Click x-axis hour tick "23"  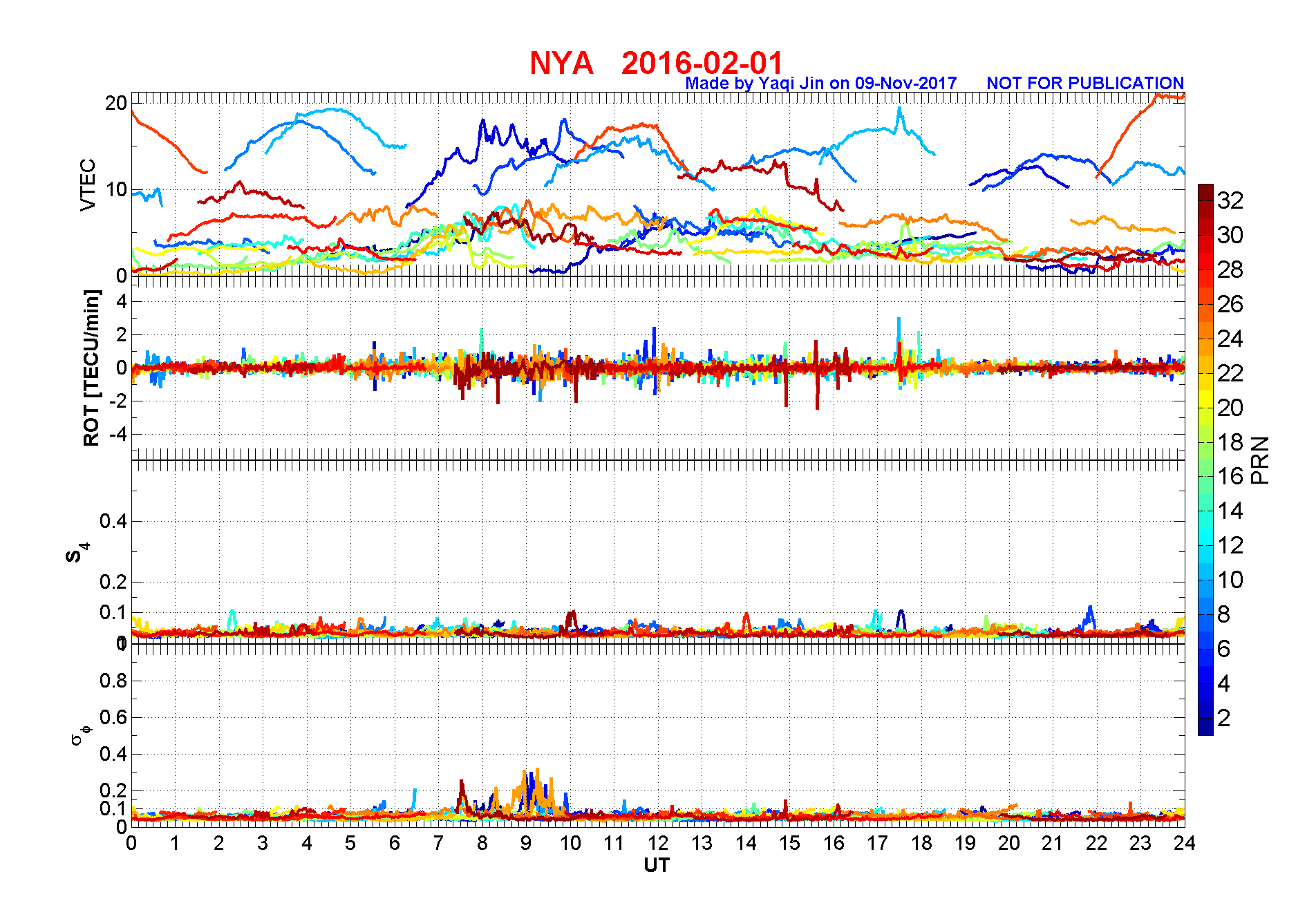(1140, 843)
